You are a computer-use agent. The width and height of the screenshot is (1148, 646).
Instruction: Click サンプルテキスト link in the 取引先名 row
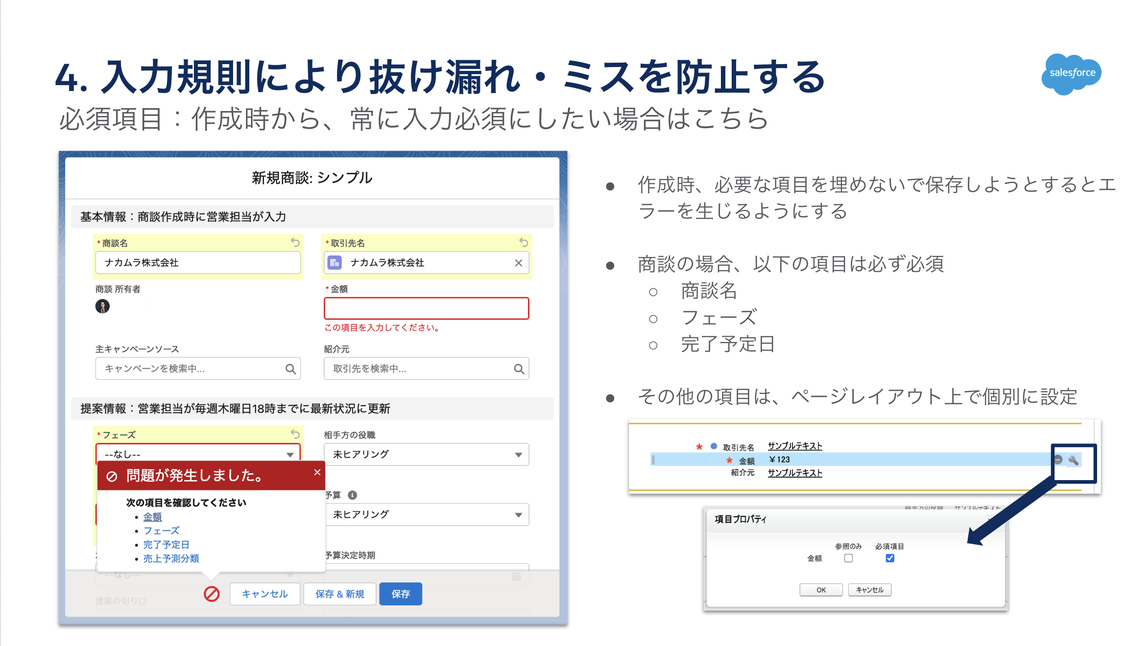coord(795,446)
